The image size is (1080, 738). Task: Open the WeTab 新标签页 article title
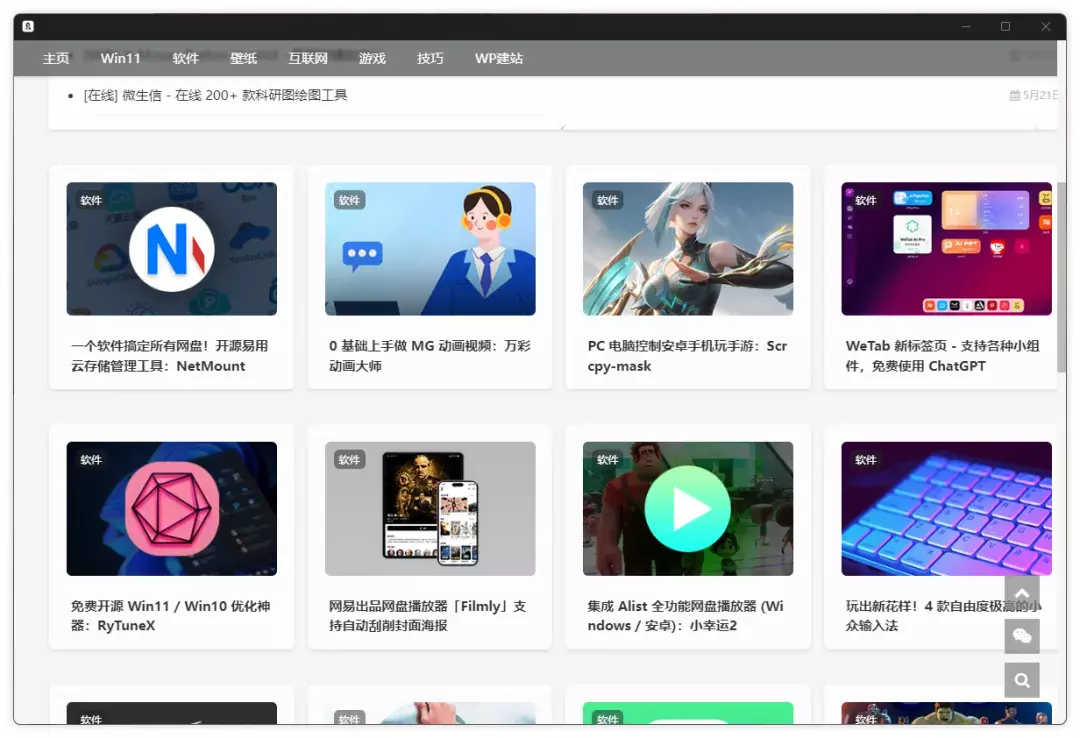tap(942, 356)
